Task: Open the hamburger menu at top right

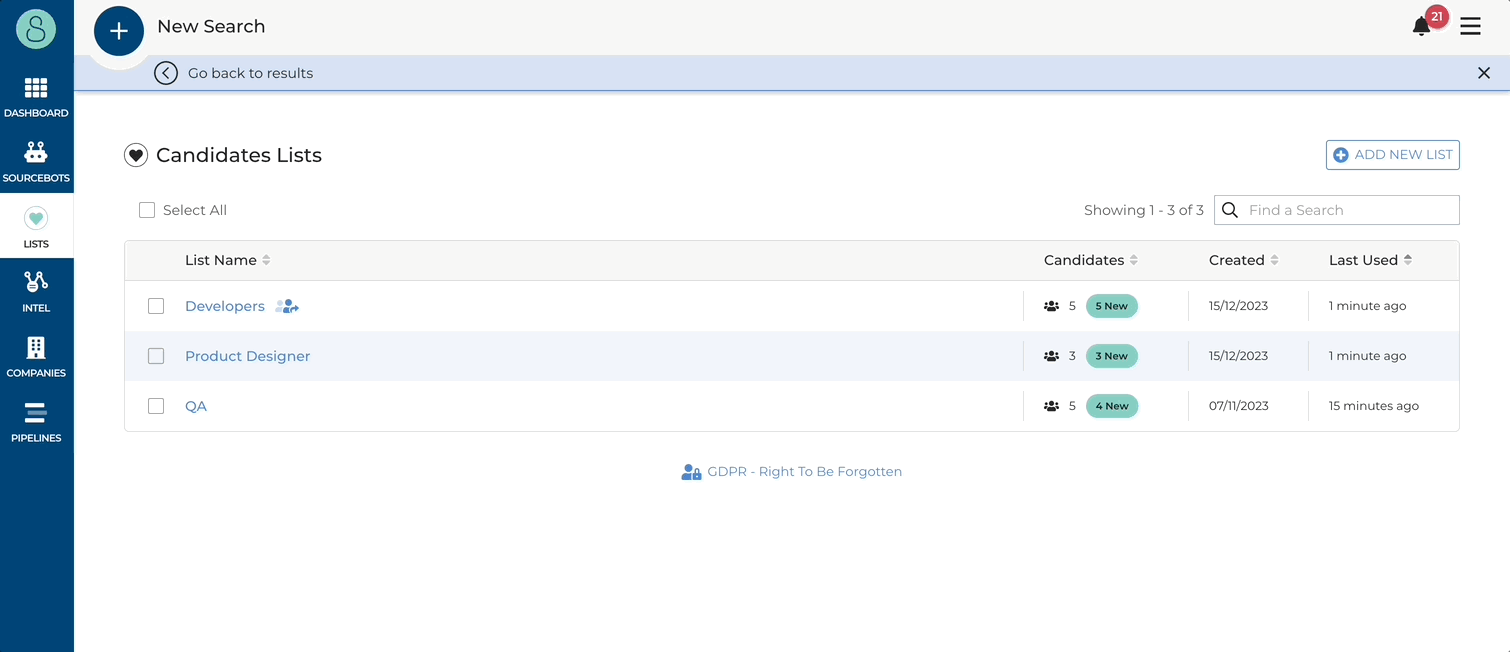Action: [1470, 26]
